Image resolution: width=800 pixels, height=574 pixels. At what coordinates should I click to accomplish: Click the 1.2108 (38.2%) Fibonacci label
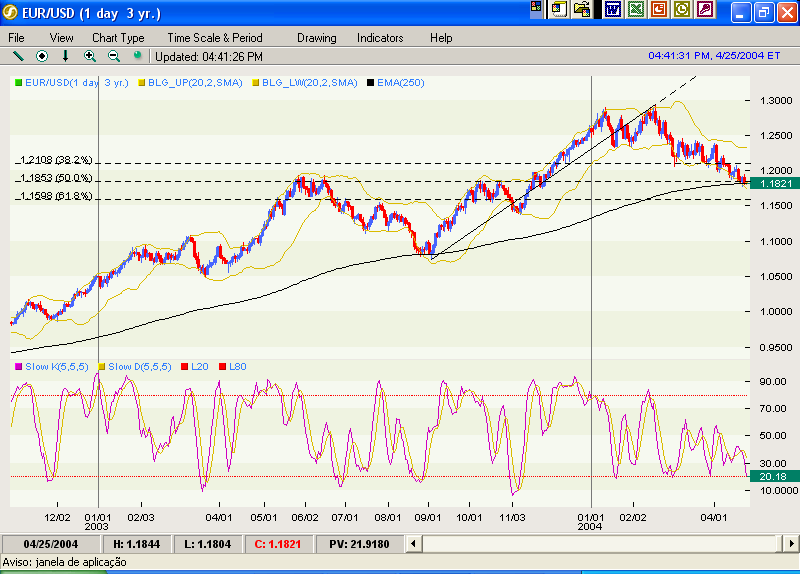point(56,160)
